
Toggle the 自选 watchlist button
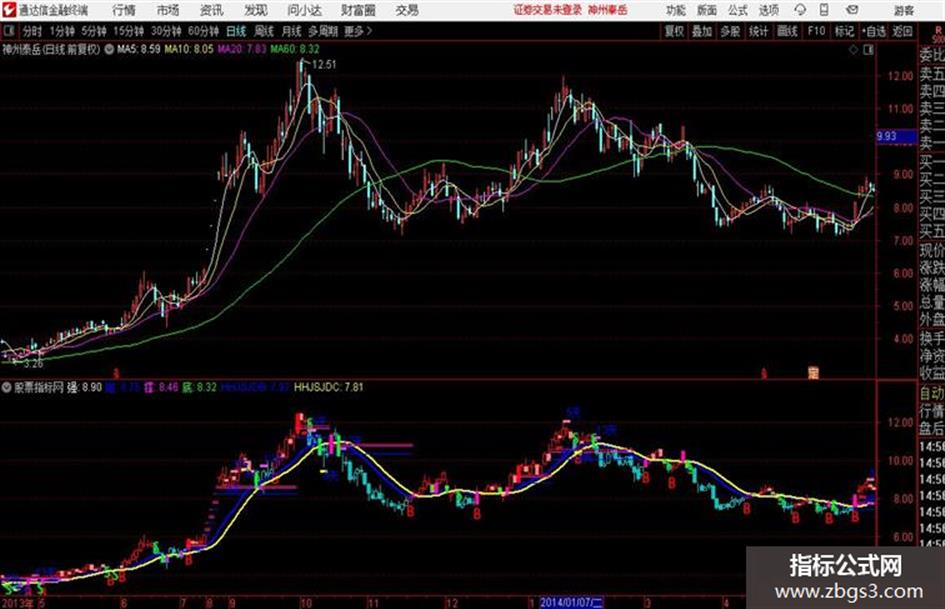coord(873,31)
